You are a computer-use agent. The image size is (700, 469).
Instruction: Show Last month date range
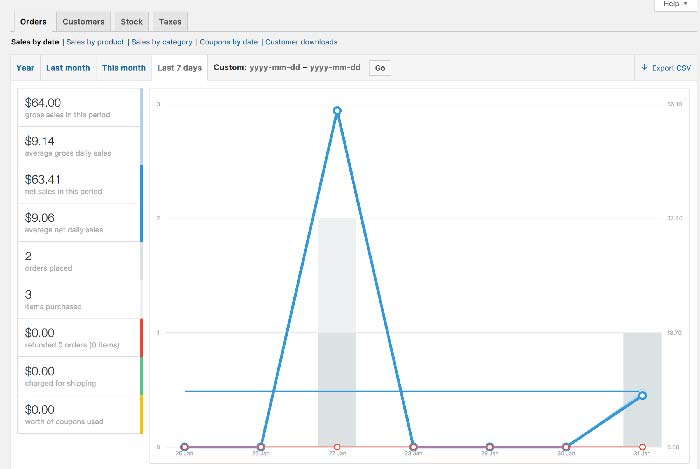tap(68, 68)
